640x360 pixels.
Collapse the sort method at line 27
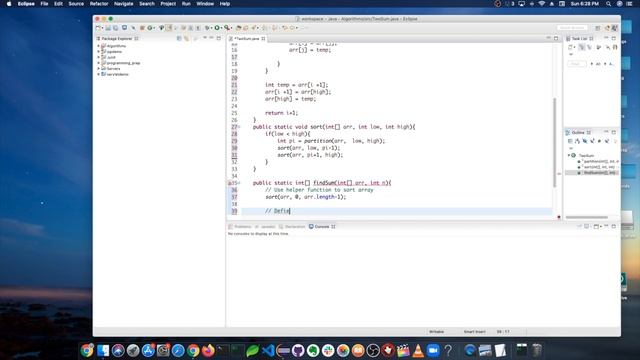[239, 127]
